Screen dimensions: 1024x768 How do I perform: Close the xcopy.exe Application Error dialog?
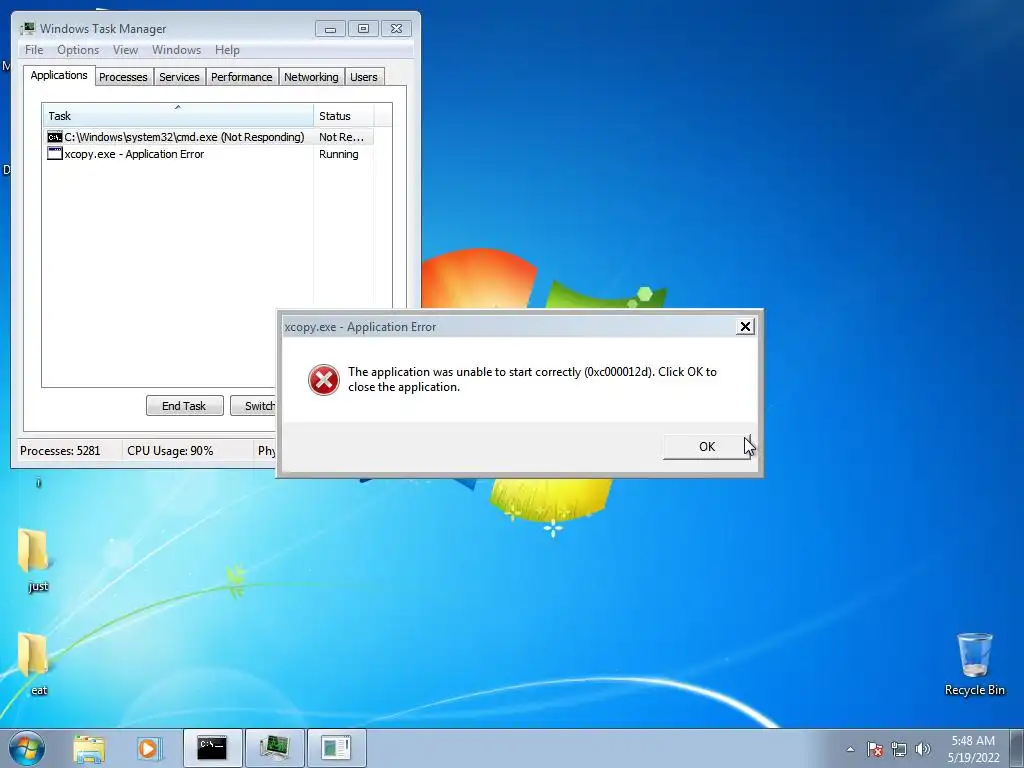click(x=744, y=327)
